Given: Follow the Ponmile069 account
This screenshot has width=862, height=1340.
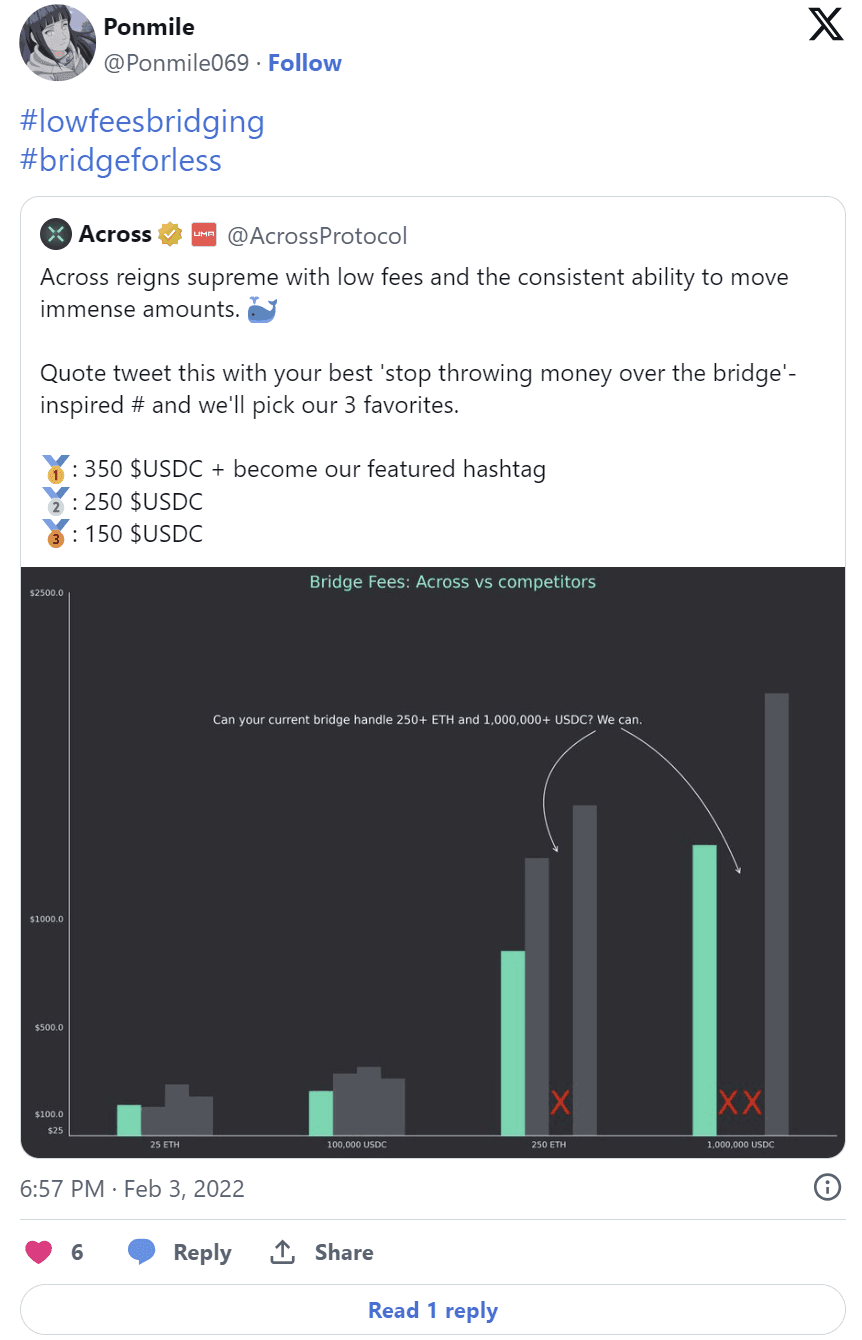Looking at the screenshot, I should pos(304,63).
